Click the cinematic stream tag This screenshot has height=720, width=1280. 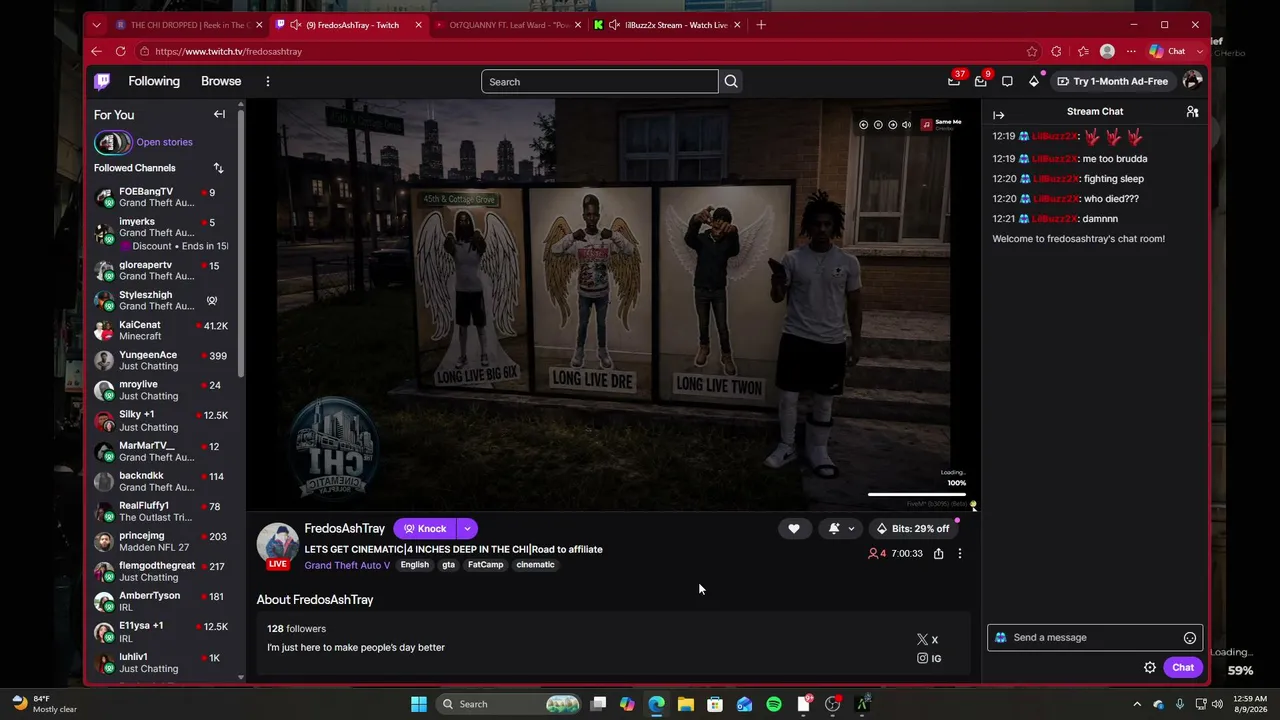(535, 565)
